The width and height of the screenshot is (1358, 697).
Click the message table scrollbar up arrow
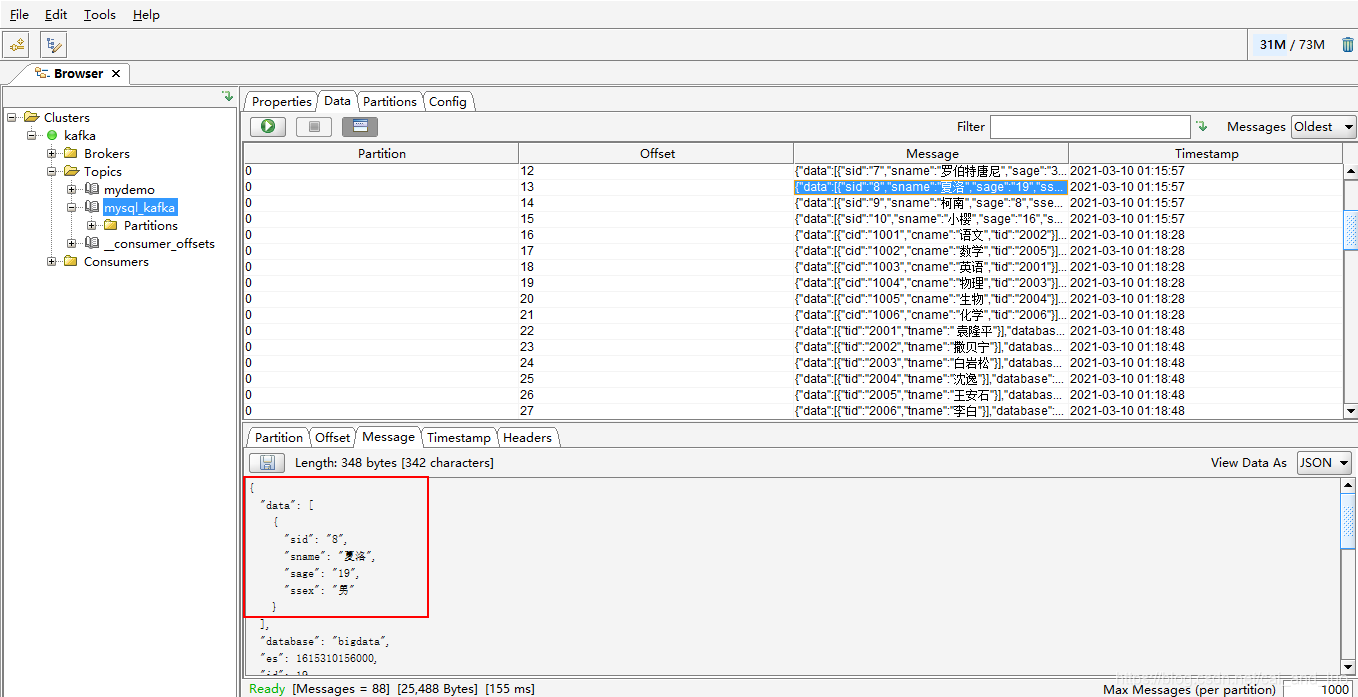[1350, 171]
